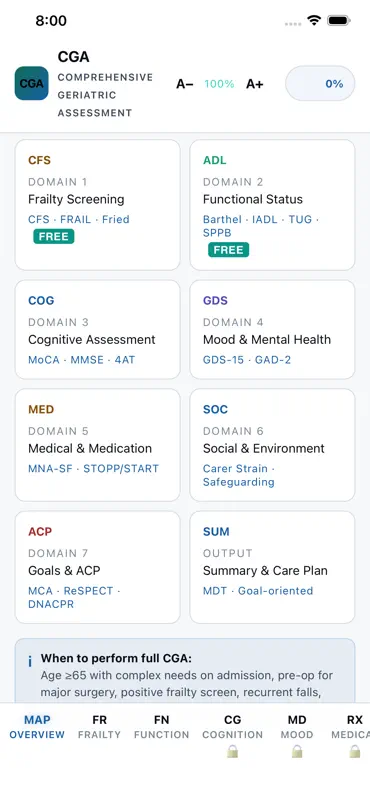
Task: Tap the 100% text size readout
Action: 219,84
